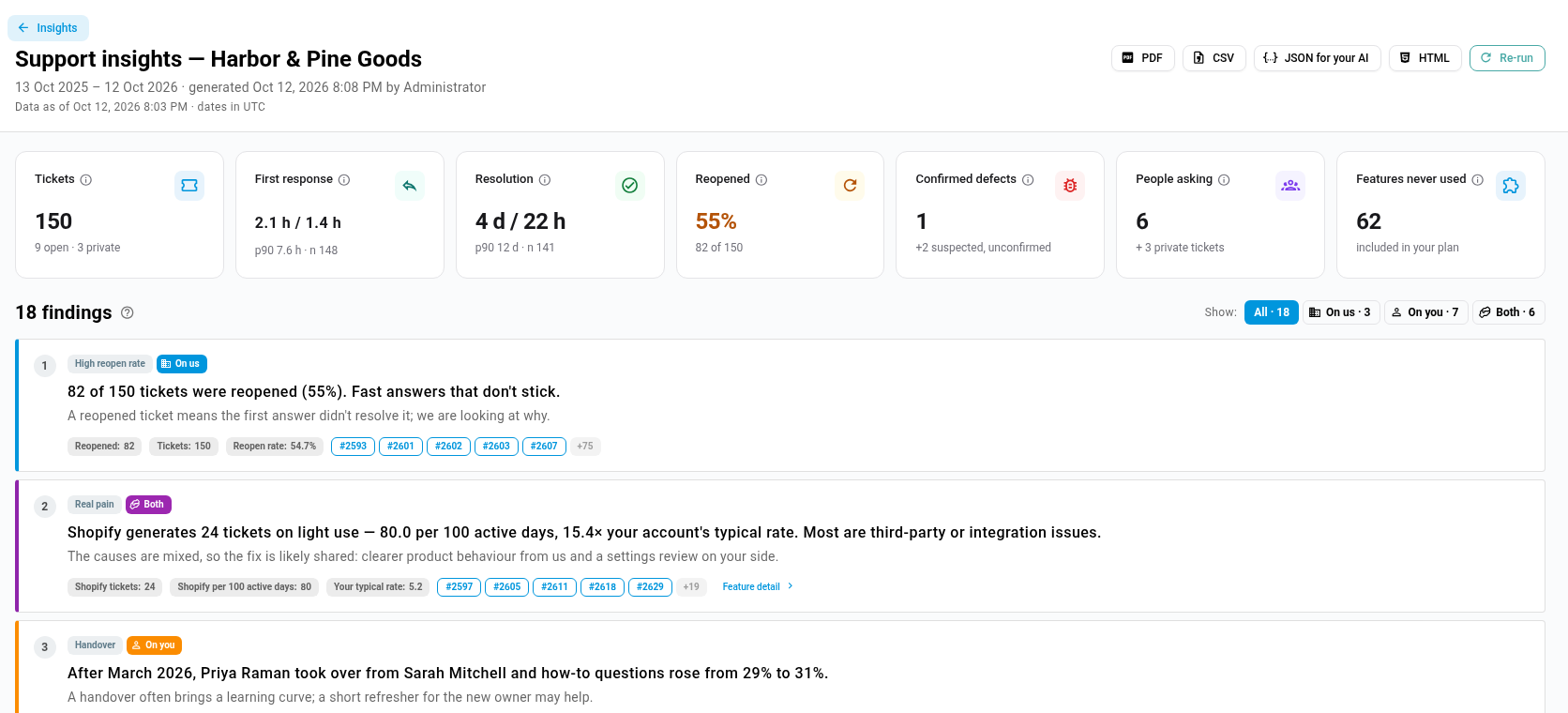Click the people icon in People asking card
This screenshot has width=1568, height=713.
[x=1290, y=186]
